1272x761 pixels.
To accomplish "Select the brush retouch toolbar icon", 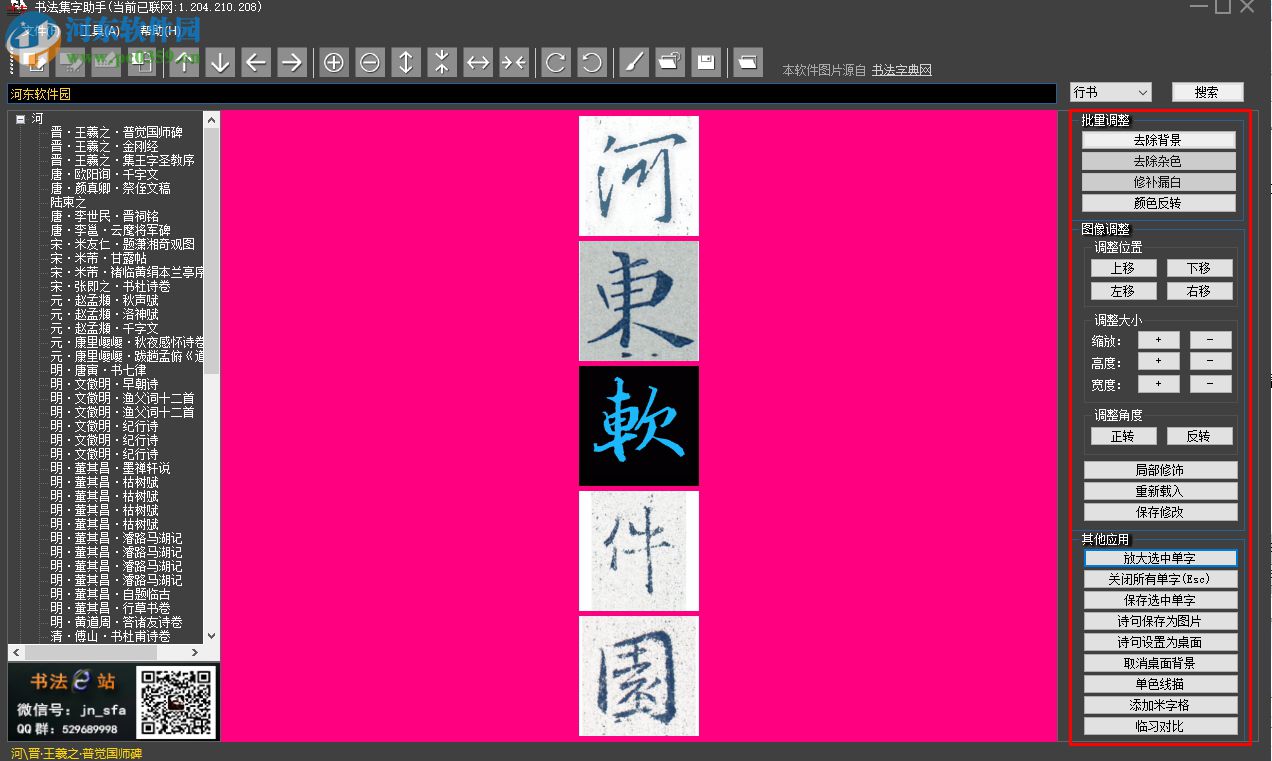I will point(634,62).
